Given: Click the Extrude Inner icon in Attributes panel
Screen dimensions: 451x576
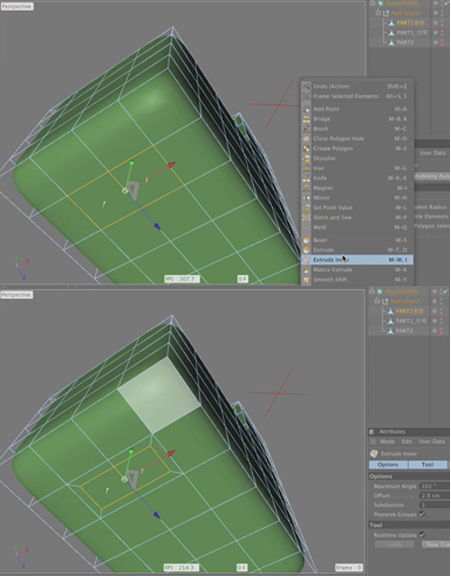Looking at the screenshot, I should pos(374,454).
